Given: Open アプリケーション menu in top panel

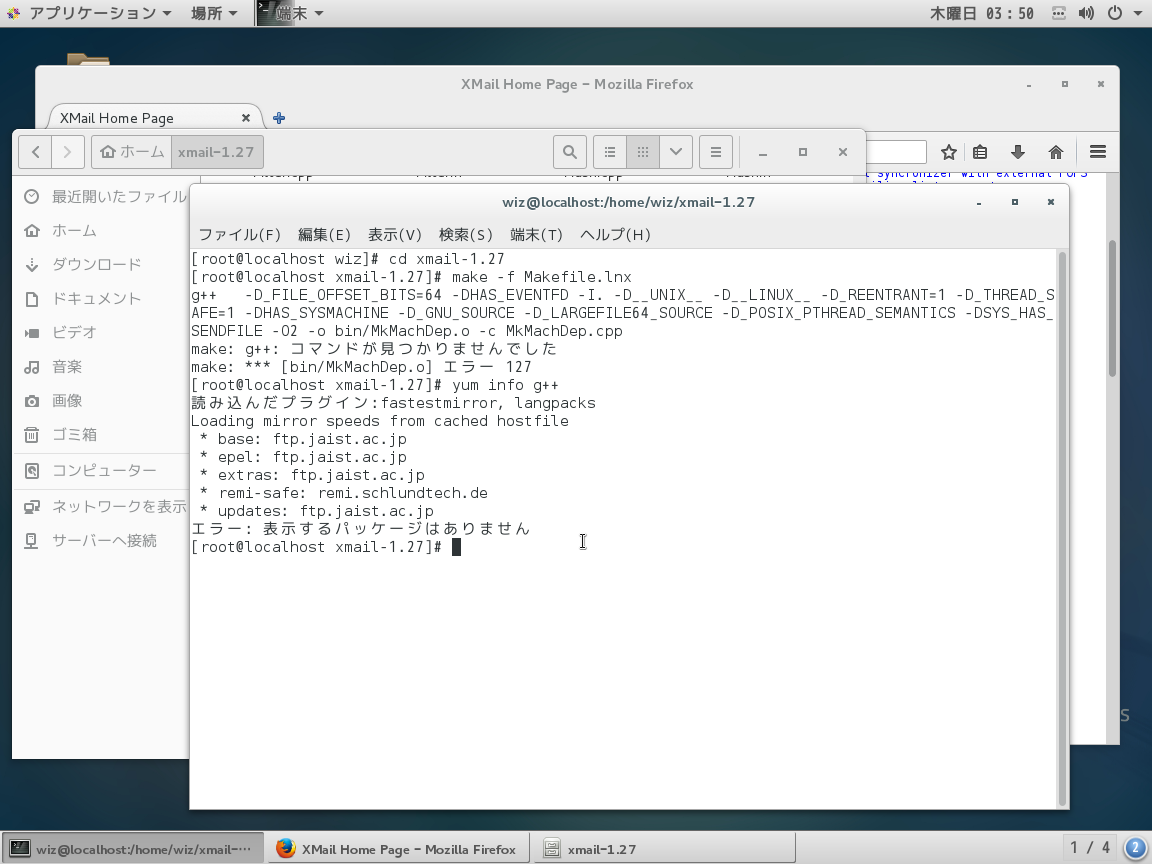Looking at the screenshot, I should [90, 13].
